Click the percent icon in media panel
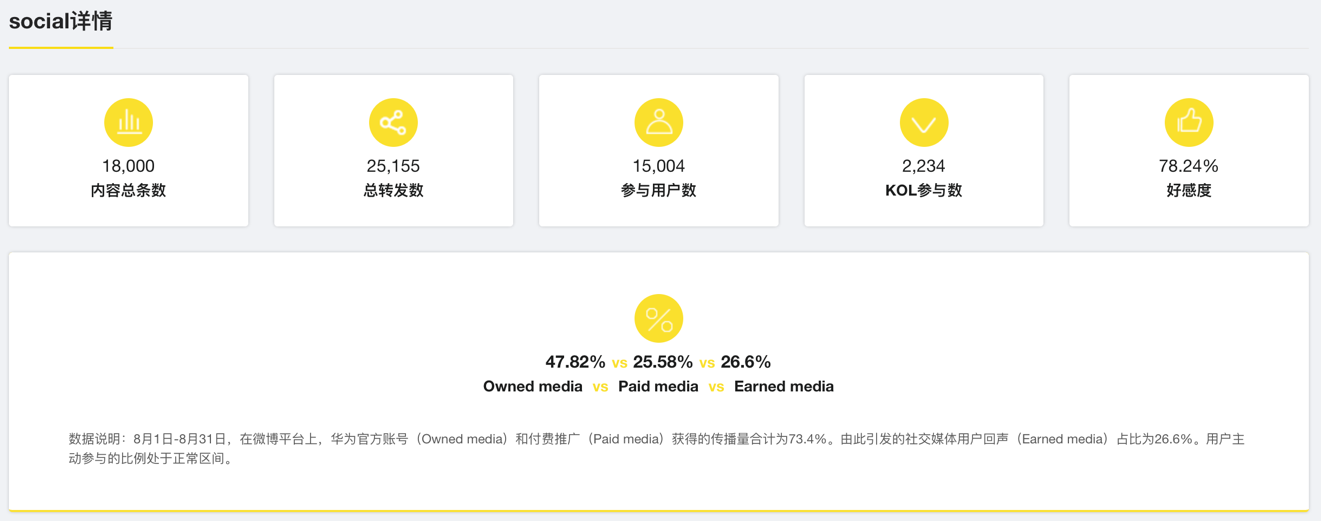The image size is (1321, 521). coord(659,318)
